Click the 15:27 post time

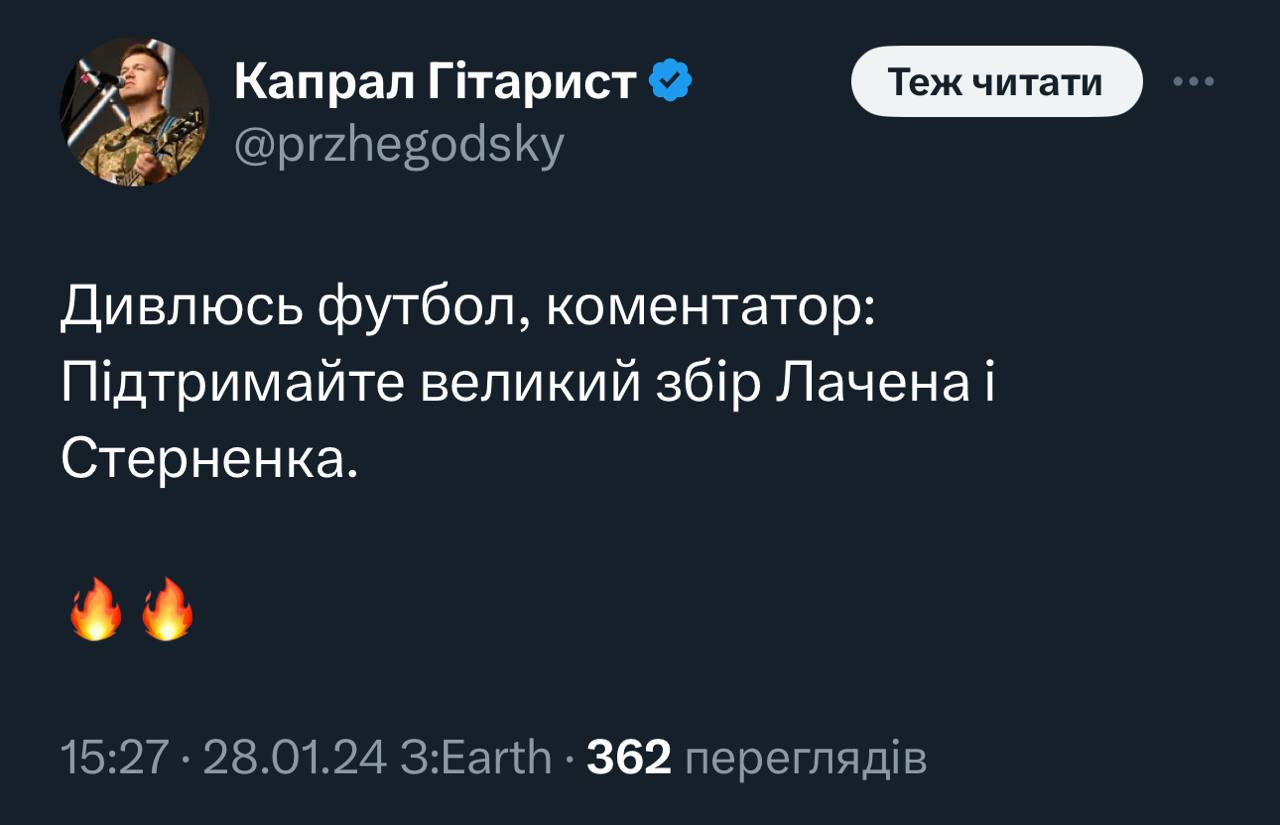coord(112,758)
